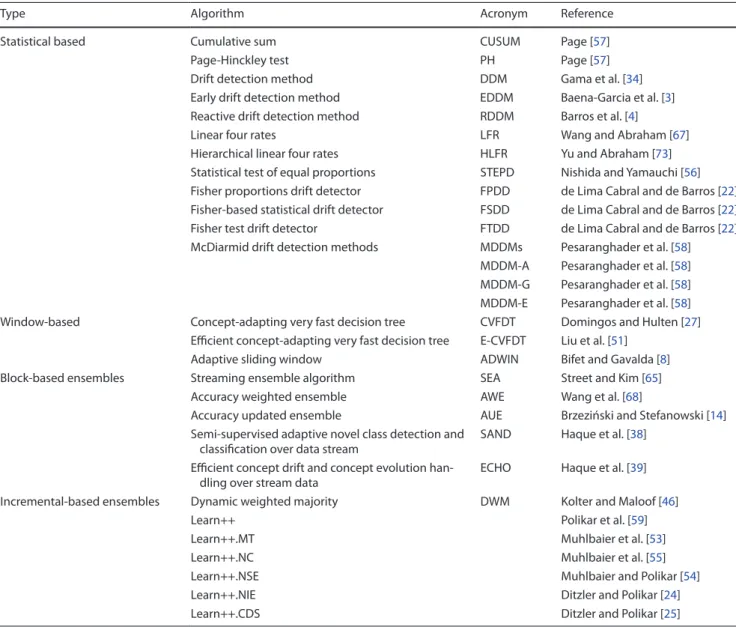Click the 'Learn++.CDS' algorithm cell

225,614
